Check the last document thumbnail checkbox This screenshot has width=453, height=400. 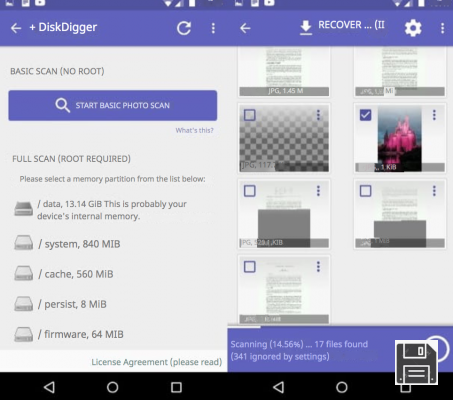click(250, 267)
